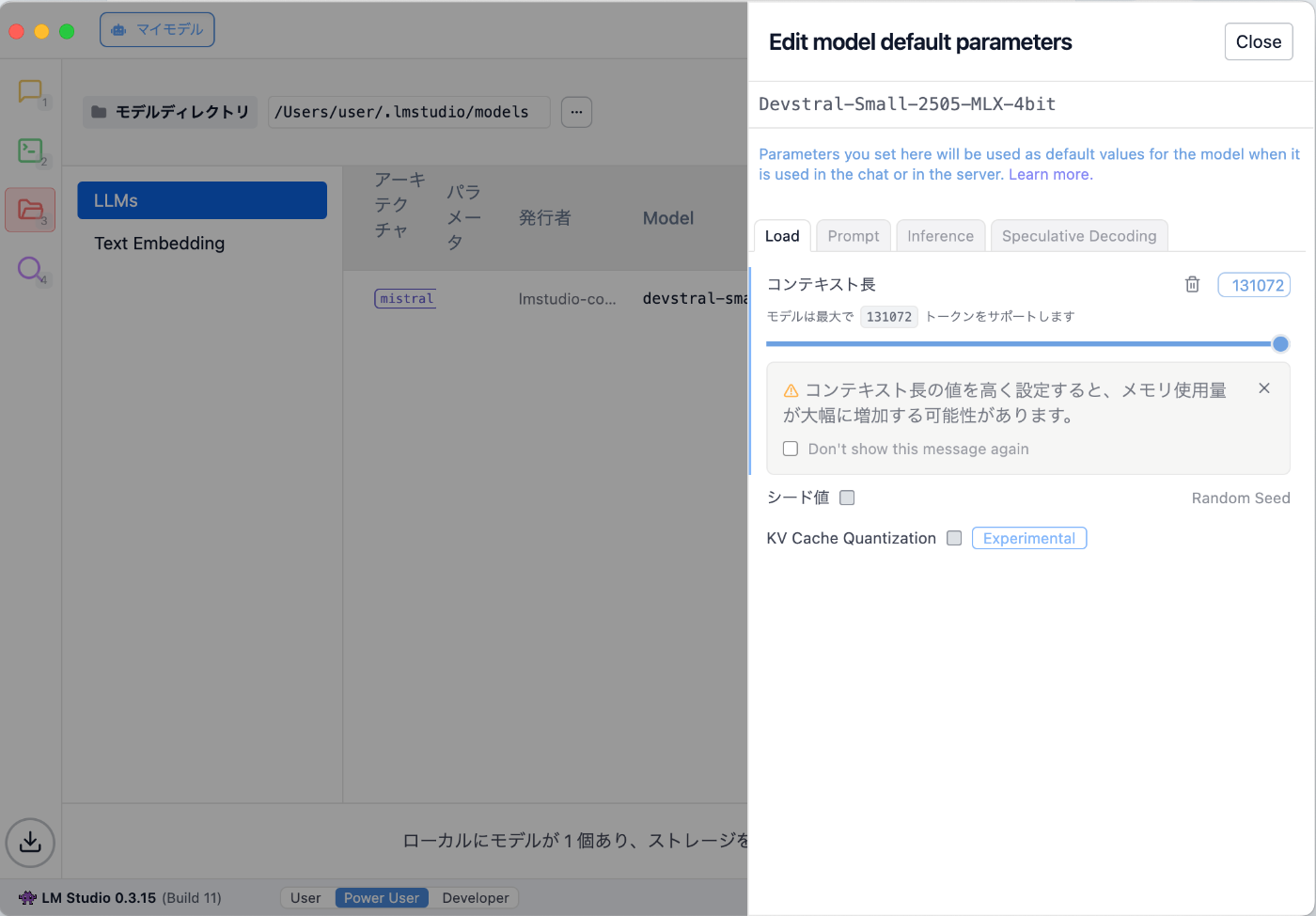Image resolution: width=1316 pixels, height=916 pixels.
Task: Click the max tokens 131072 badge
Action: click(889, 317)
